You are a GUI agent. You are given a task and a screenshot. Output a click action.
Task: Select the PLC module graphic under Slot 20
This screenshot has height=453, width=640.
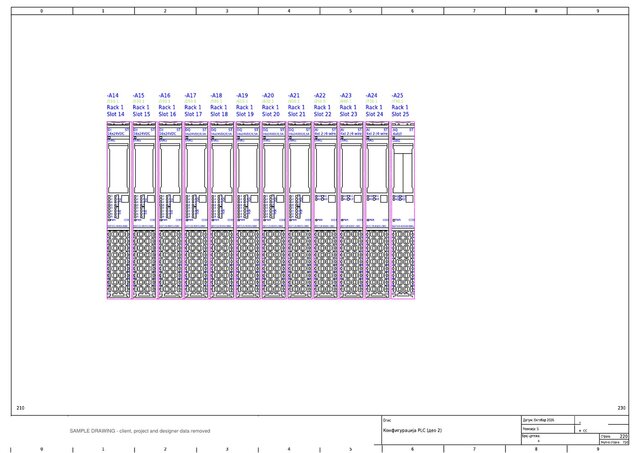coord(274,210)
